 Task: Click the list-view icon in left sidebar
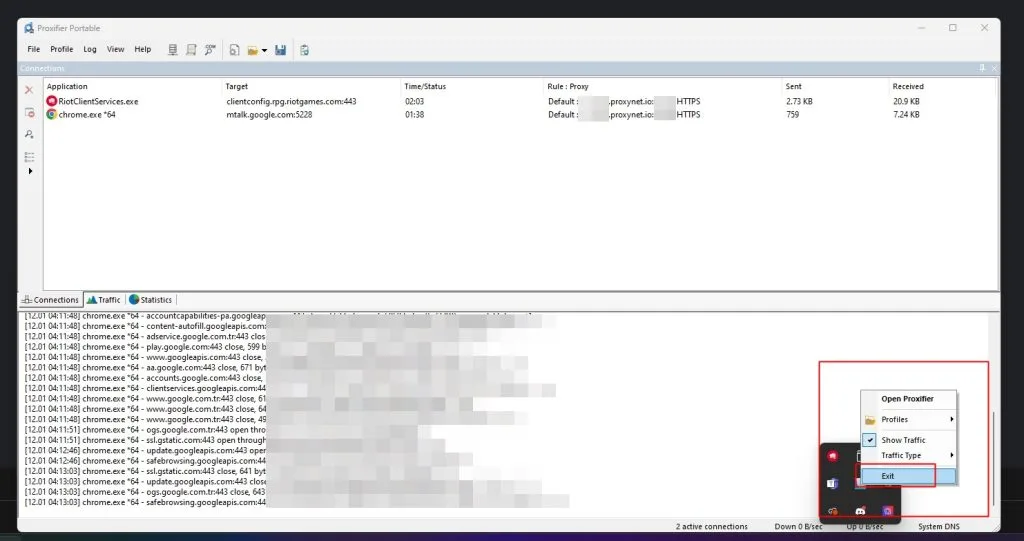29,157
